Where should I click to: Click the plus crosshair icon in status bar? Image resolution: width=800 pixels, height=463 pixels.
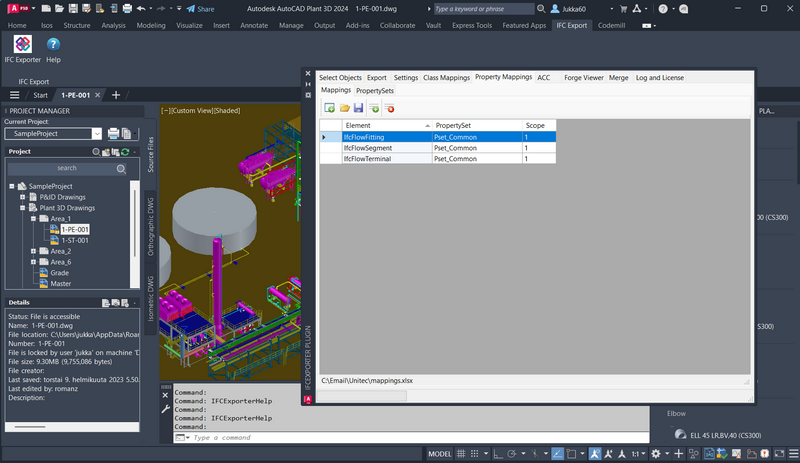(x=679, y=454)
